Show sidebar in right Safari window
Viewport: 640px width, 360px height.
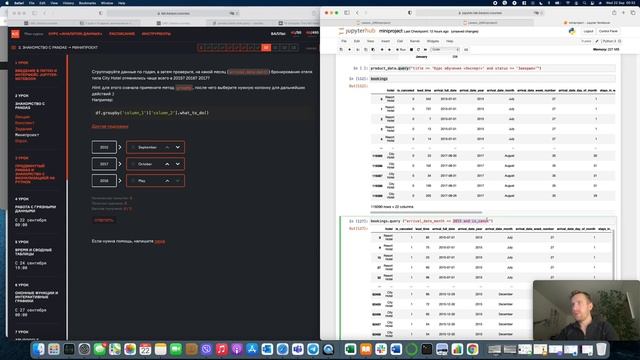(x=347, y=13)
